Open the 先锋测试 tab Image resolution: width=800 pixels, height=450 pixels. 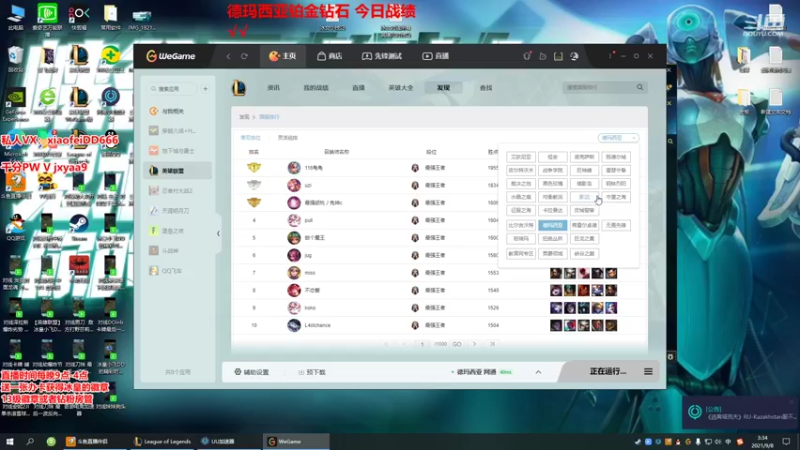click(x=382, y=56)
